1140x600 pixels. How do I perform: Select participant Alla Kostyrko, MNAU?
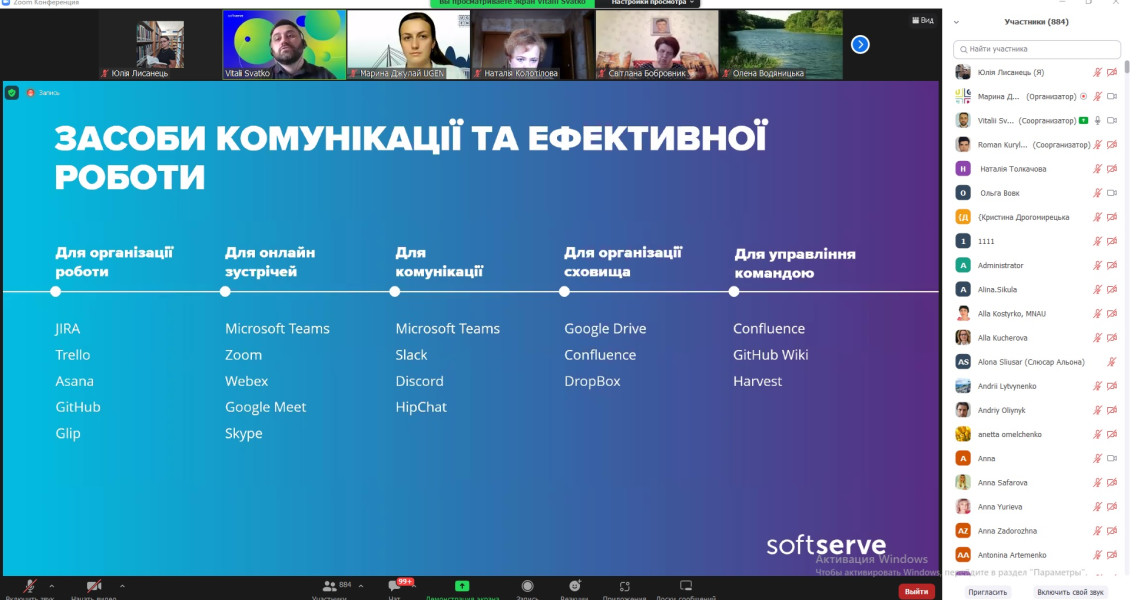pos(1037,313)
